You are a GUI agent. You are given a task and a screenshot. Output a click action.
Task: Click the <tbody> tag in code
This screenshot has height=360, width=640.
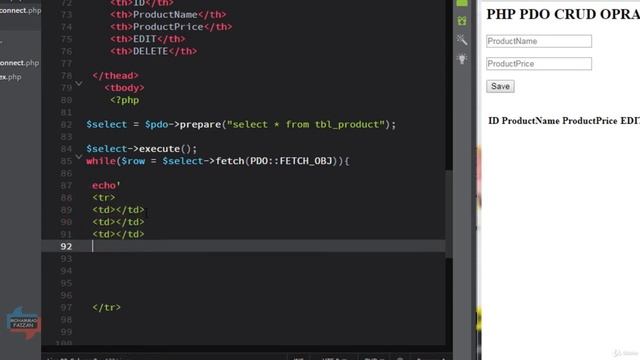(x=124, y=88)
